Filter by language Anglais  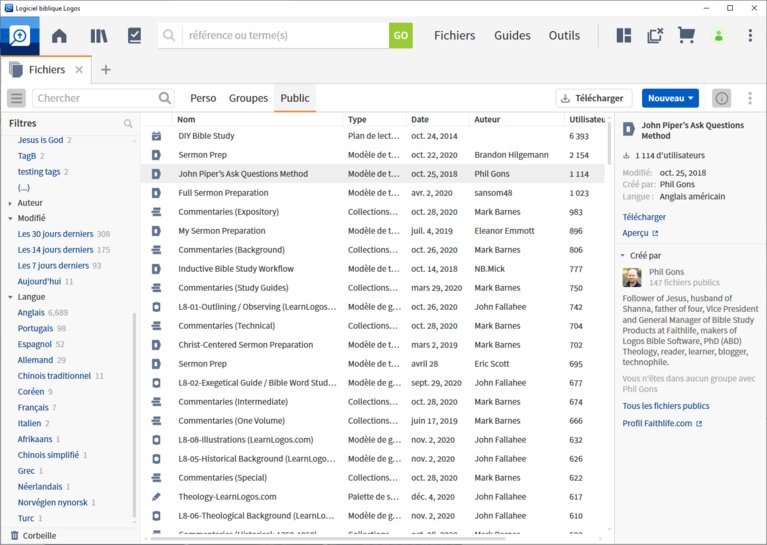pyautogui.click(x=31, y=313)
